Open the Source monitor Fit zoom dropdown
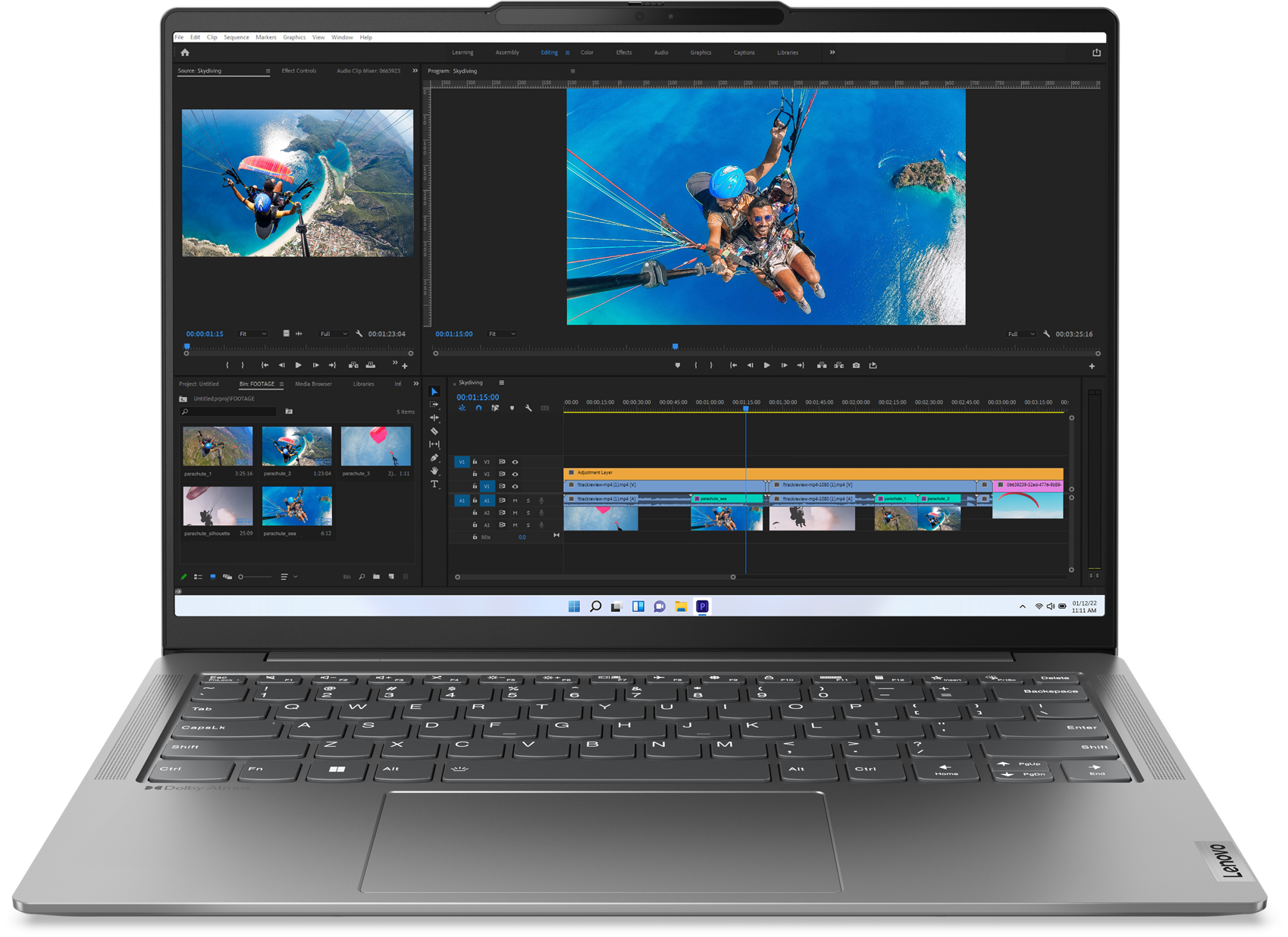1288x937 pixels. point(252,334)
